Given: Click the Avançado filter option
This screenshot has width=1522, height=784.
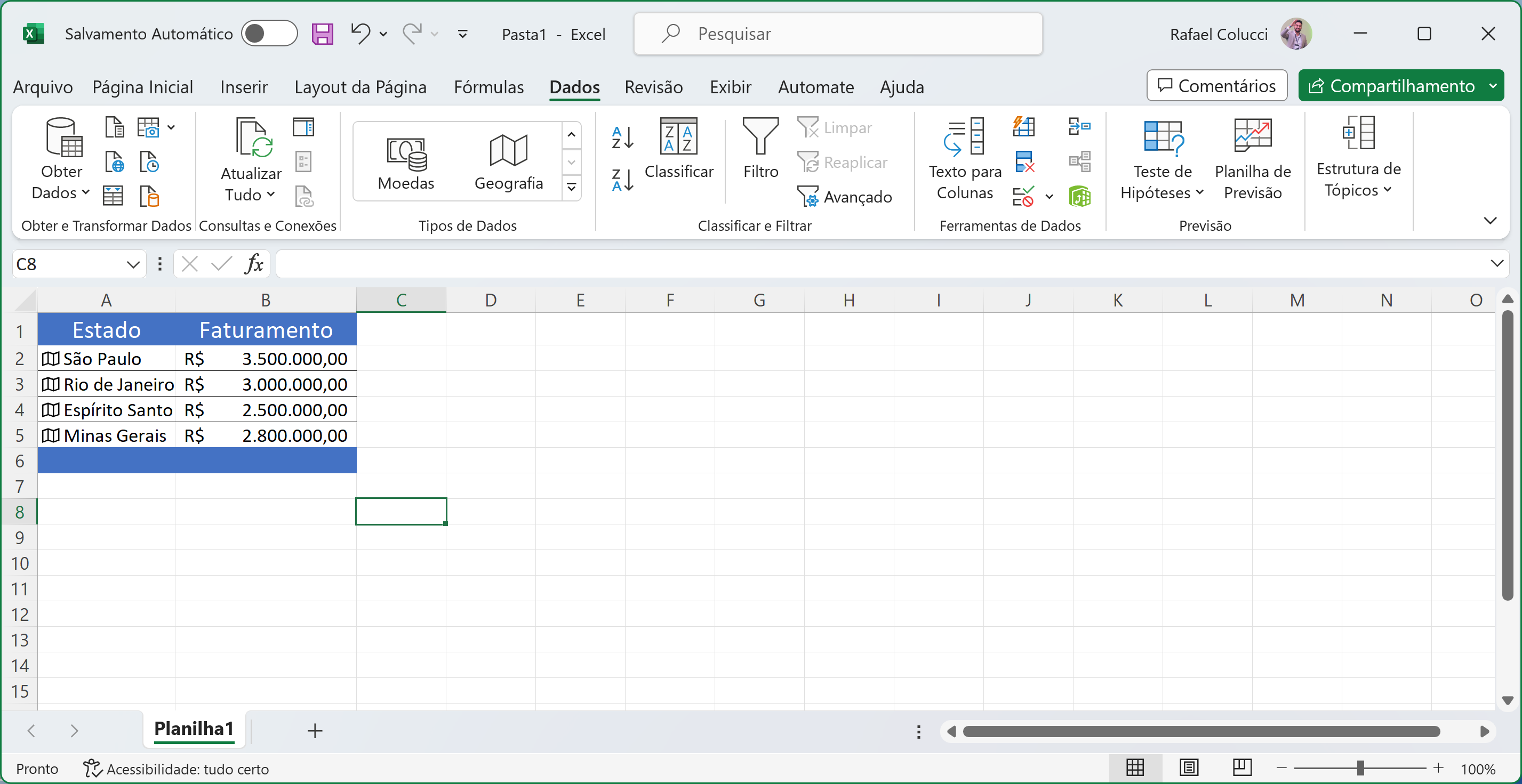Looking at the screenshot, I should coord(845,197).
